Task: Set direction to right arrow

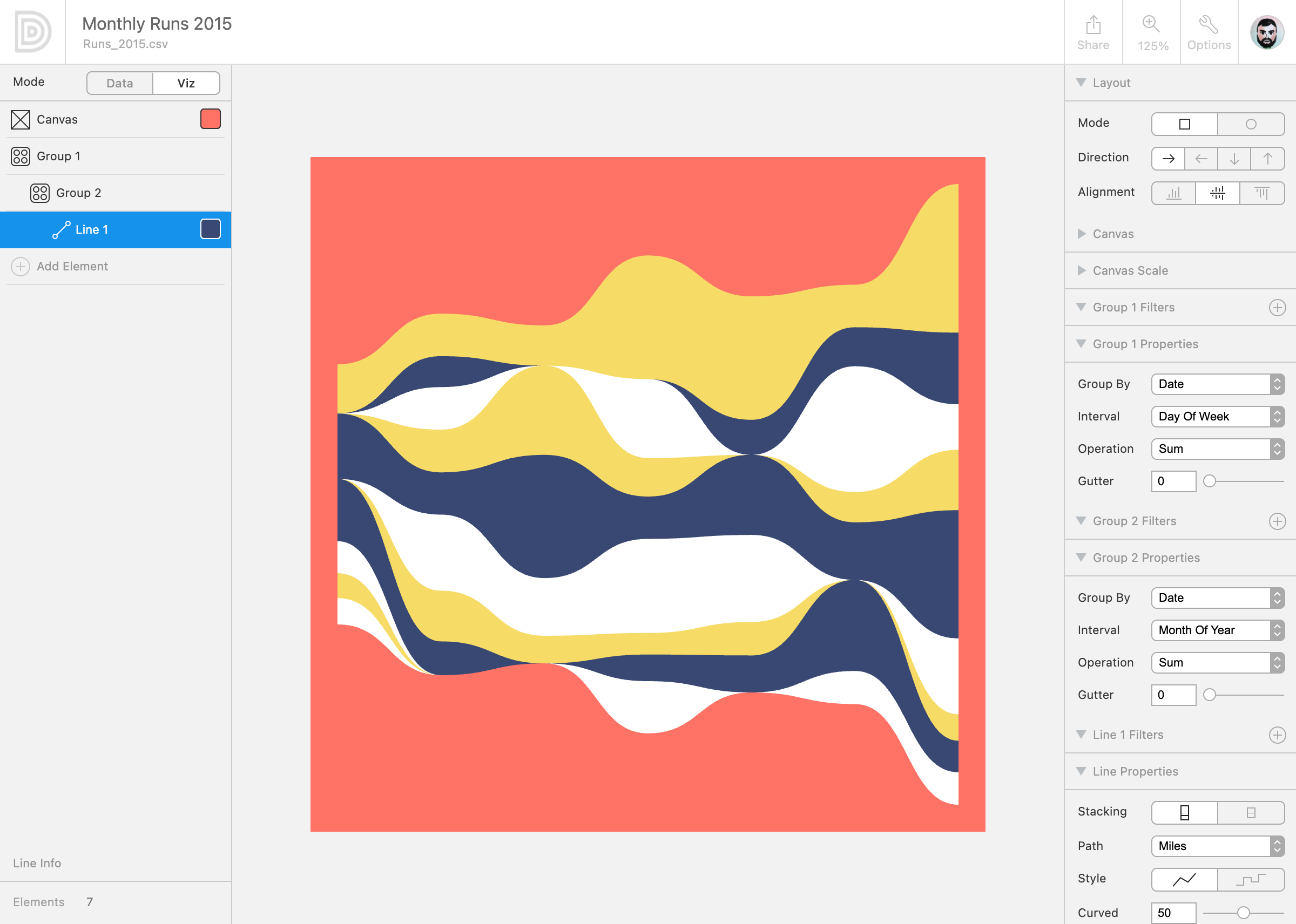Action: click(x=1169, y=159)
